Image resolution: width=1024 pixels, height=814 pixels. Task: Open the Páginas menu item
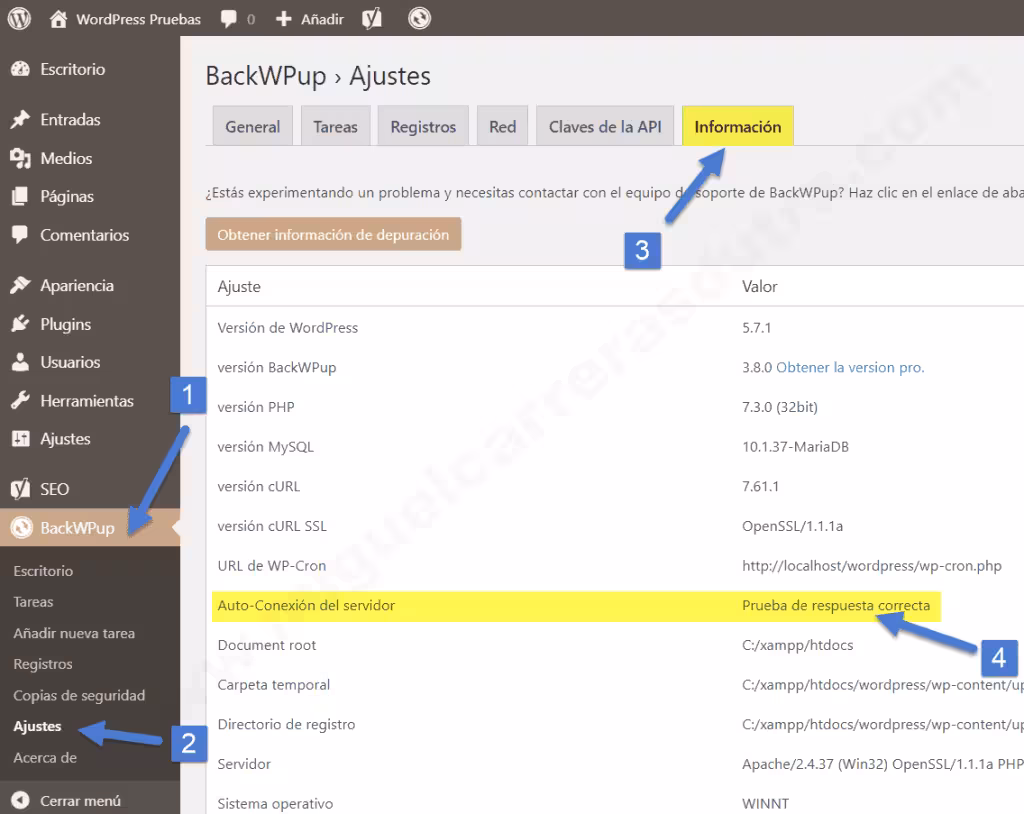(67, 197)
